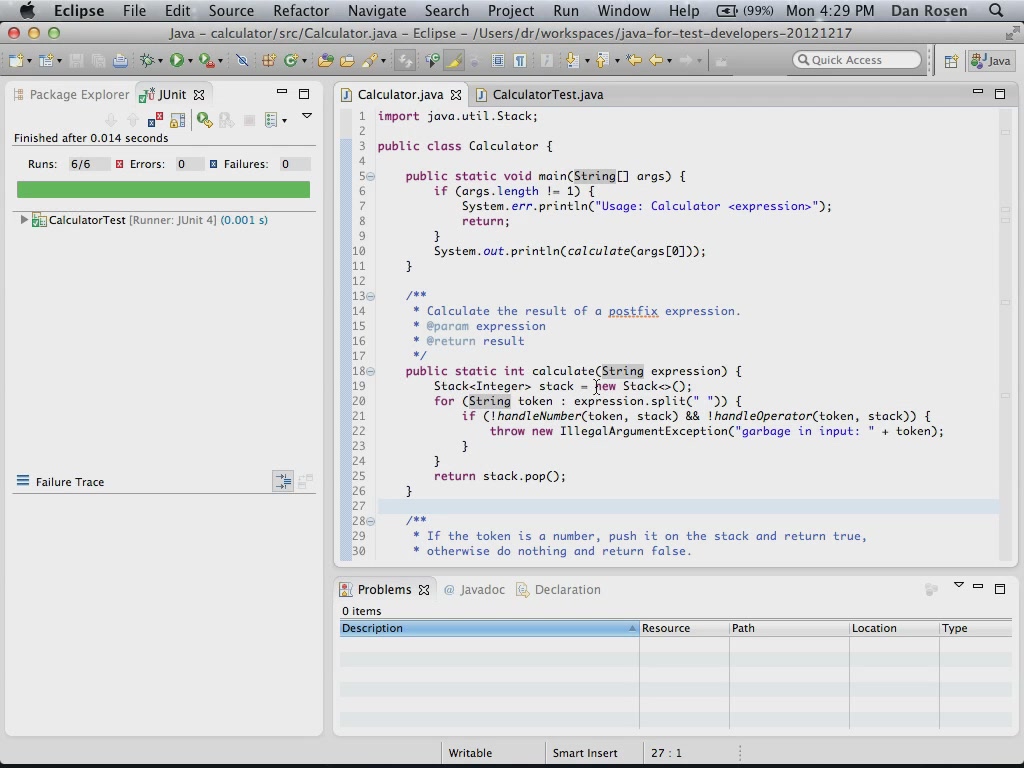This screenshot has height=768, width=1024.
Task: Open the Problems view menu triangle
Action: point(958,585)
